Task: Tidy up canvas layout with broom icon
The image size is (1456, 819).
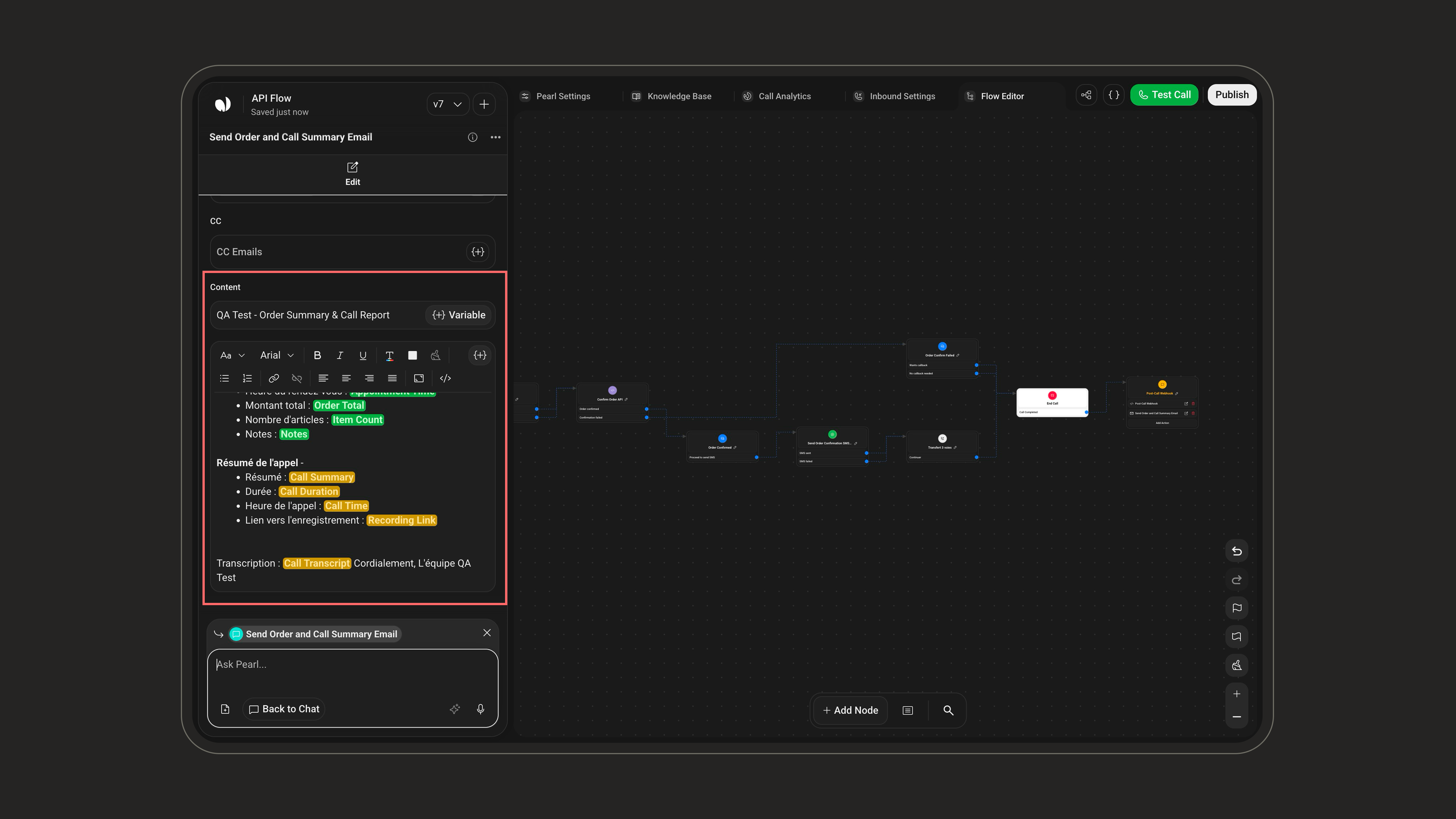Action: 1237,665
